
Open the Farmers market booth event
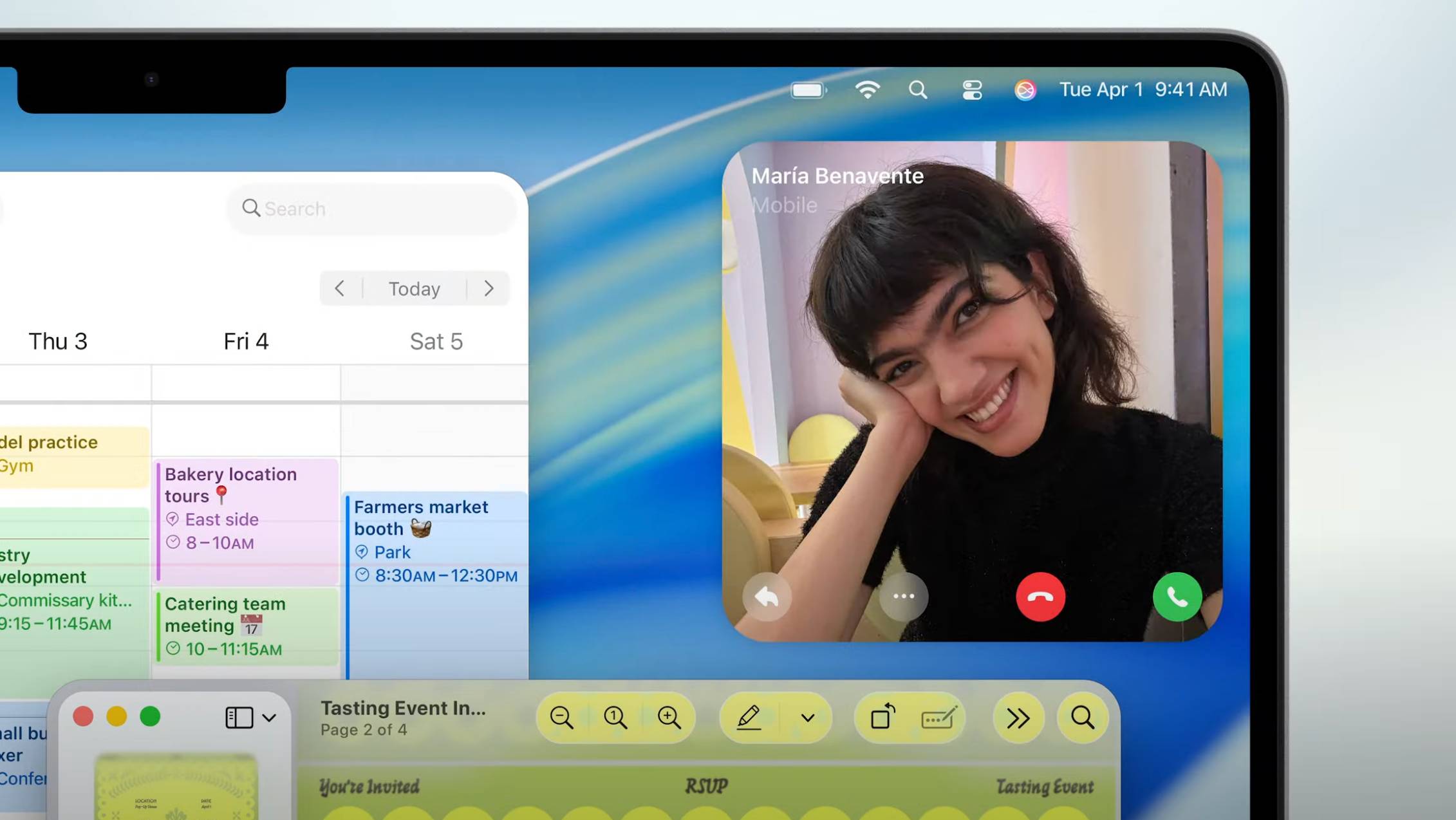436,584
